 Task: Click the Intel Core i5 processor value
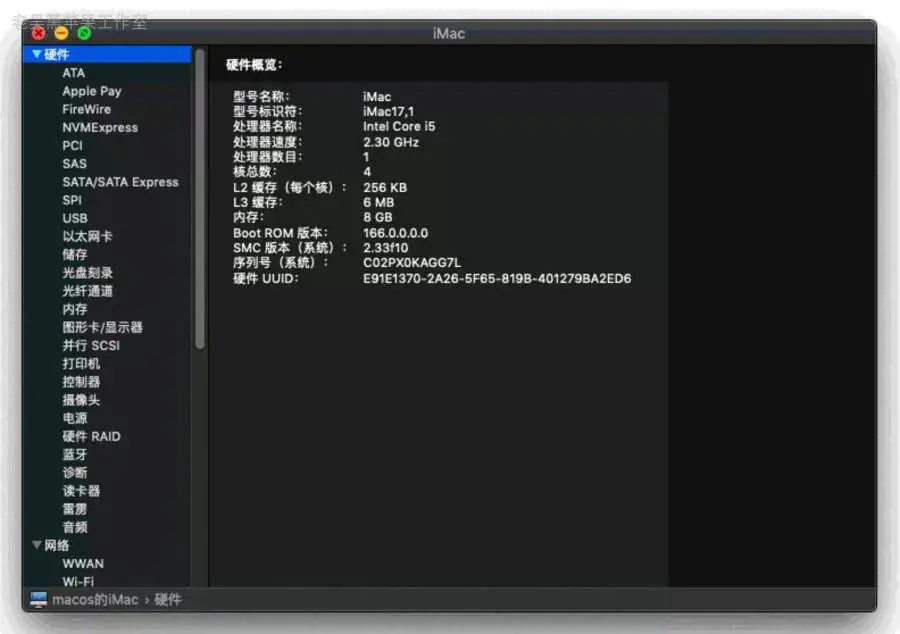tap(399, 126)
